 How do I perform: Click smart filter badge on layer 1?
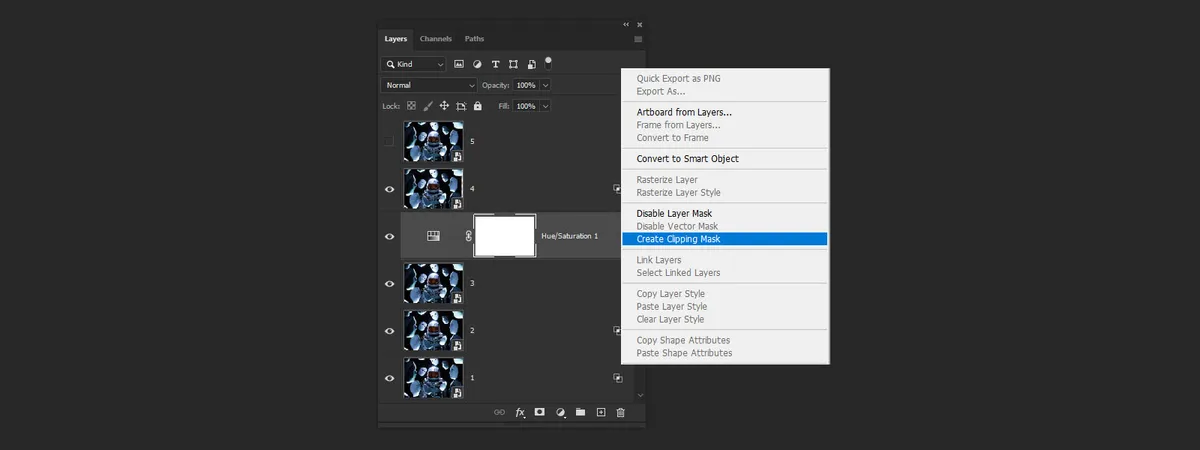[x=618, y=378]
